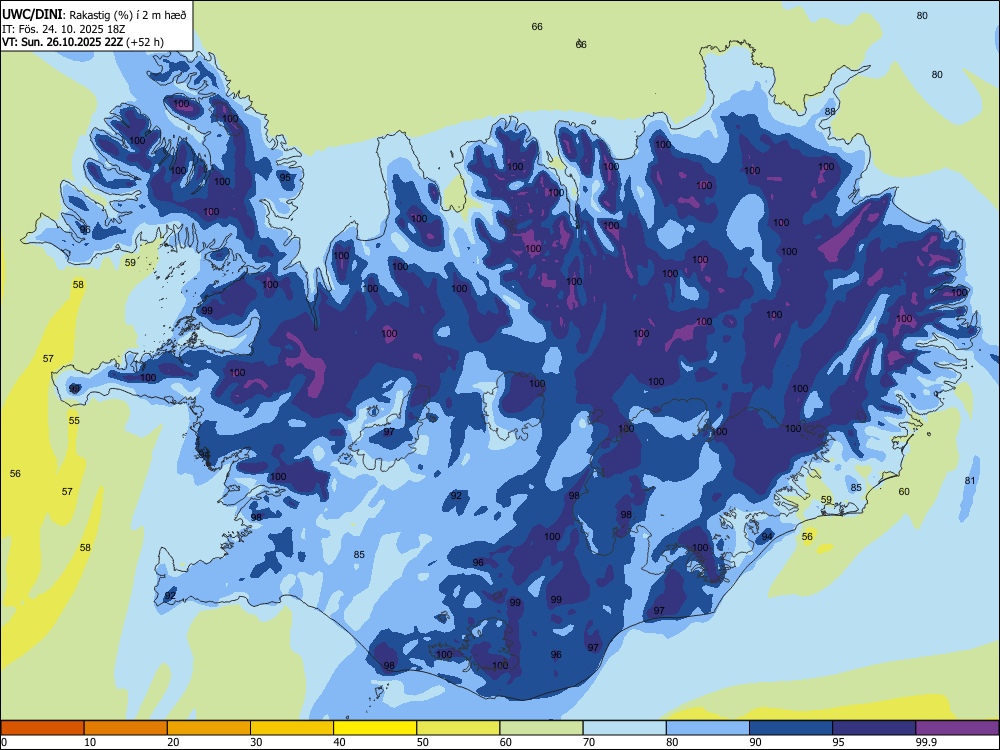
Task: Click the '10' legend scale label
Action: pos(90,742)
